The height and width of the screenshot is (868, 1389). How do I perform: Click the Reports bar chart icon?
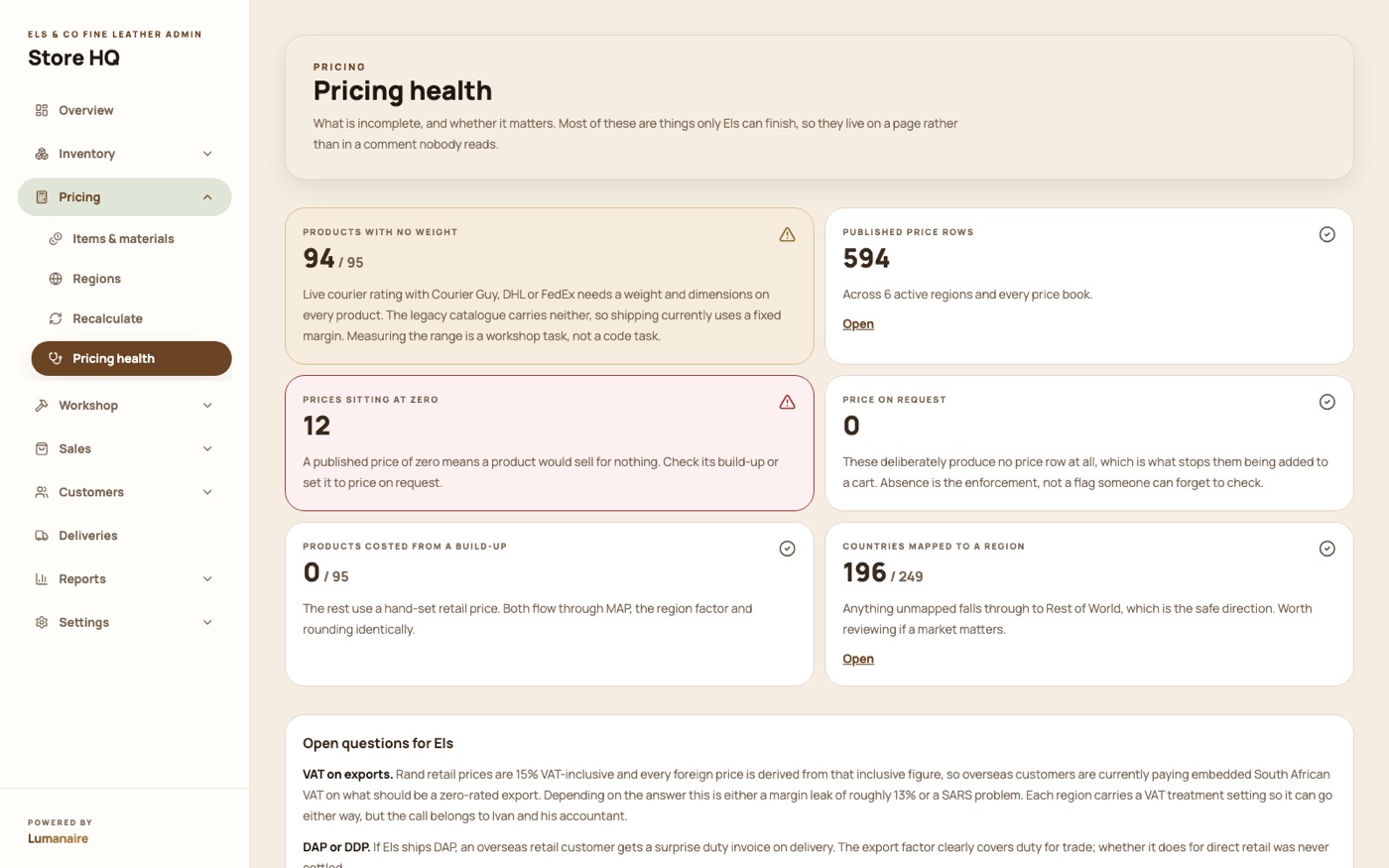tap(42, 579)
